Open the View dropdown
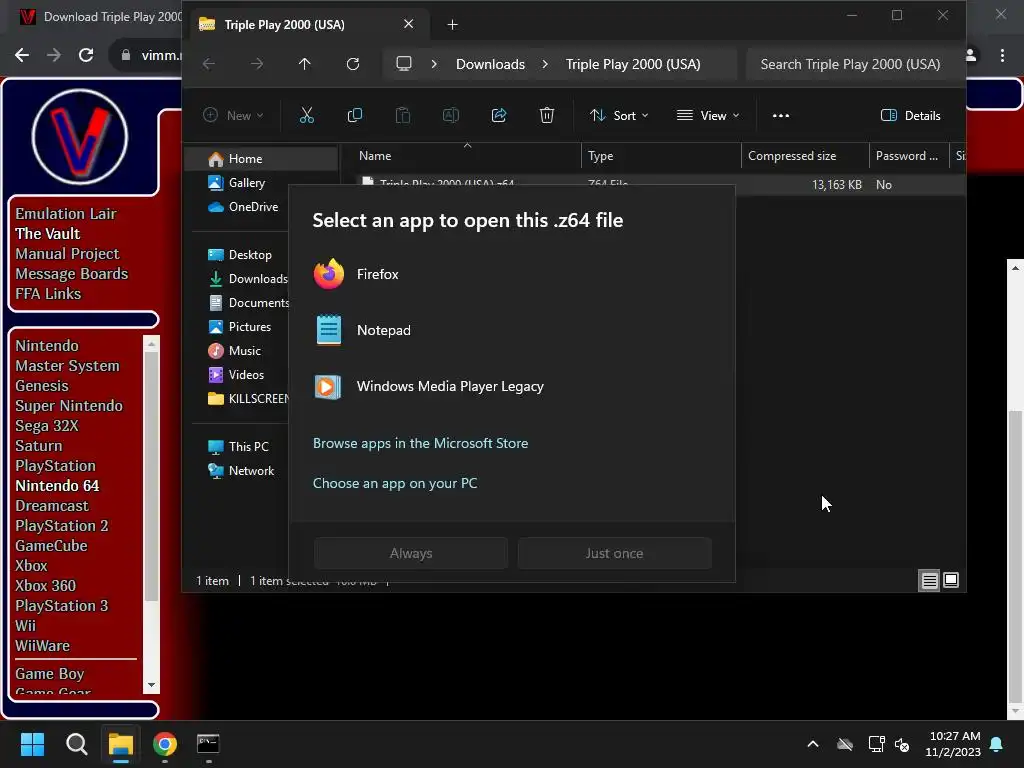 click(x=708, y=116)
